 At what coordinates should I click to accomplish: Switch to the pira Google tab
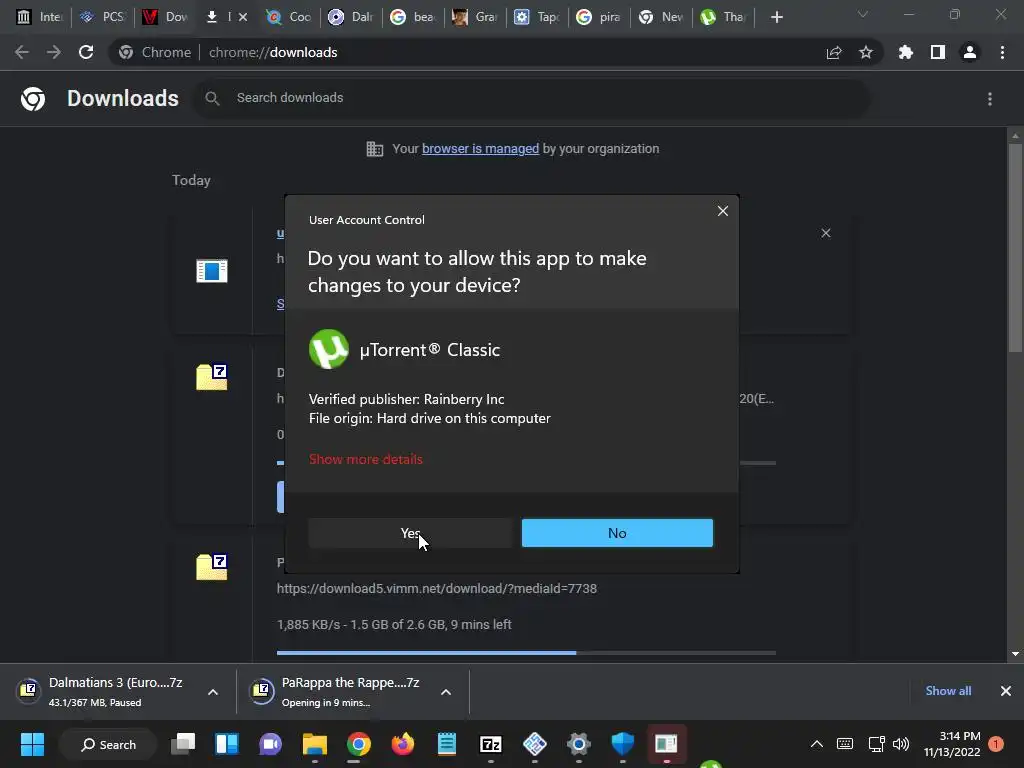[x=600, y=17]
